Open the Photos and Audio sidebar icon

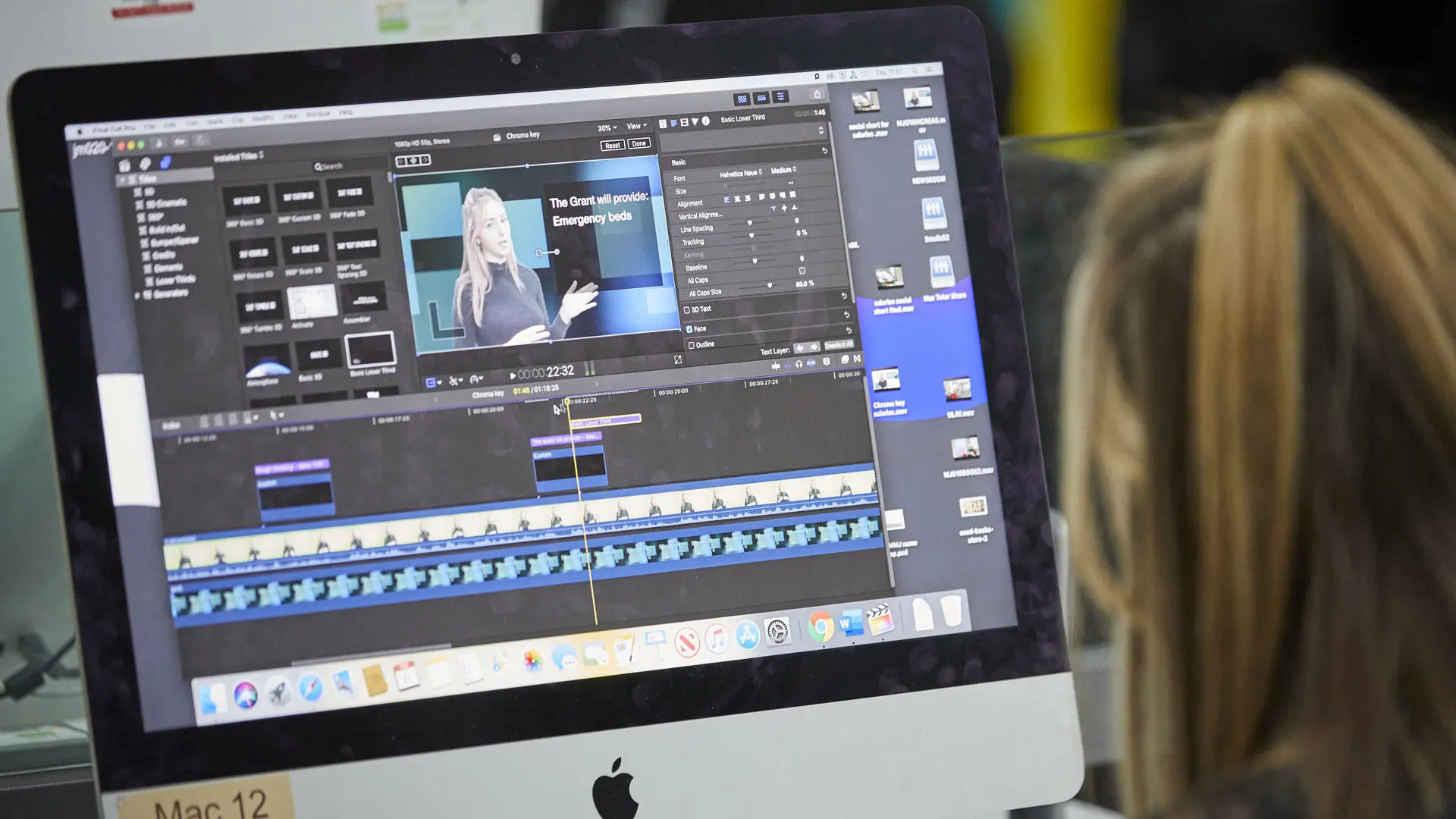click(144, 164)
